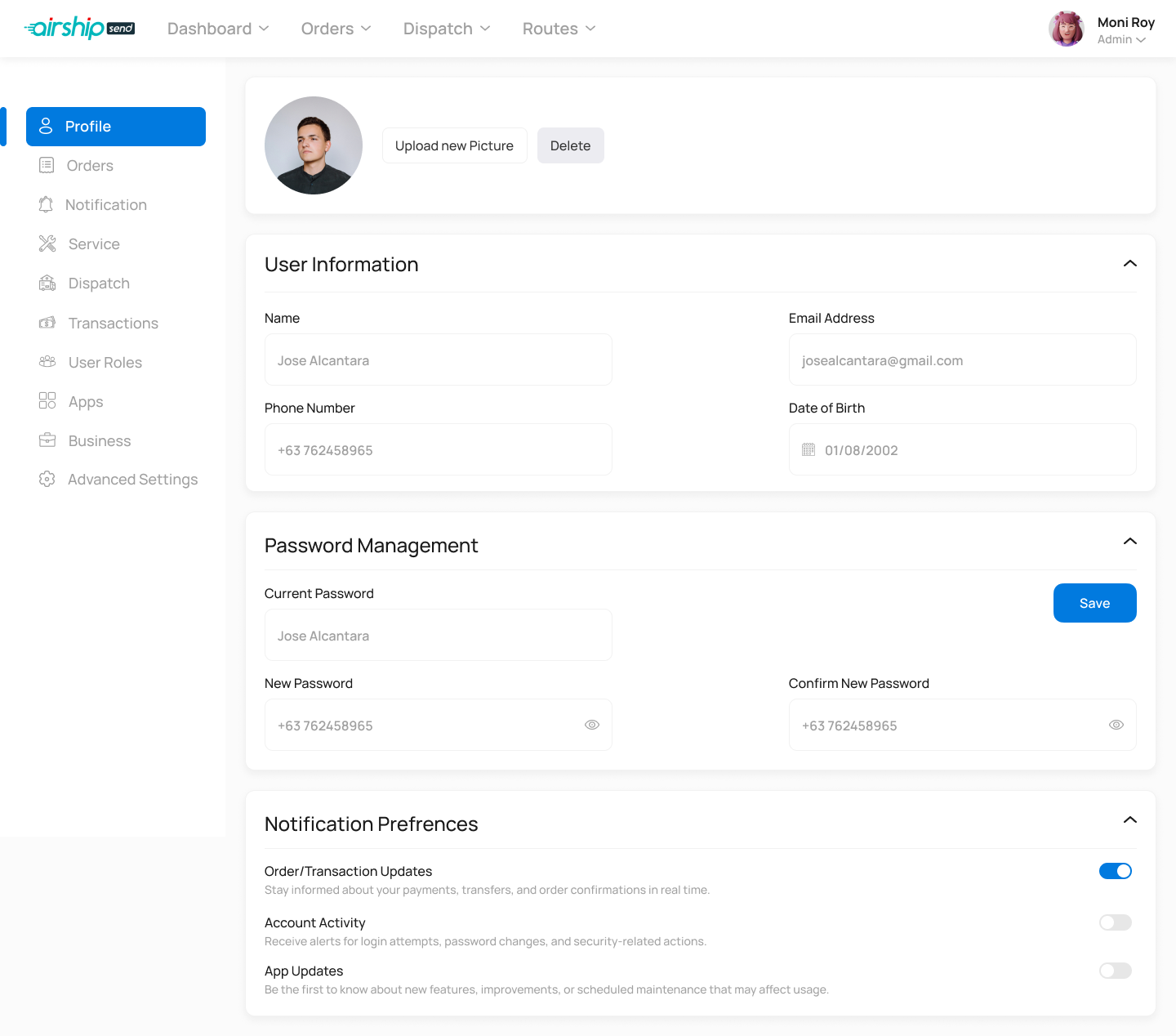1176x1036 pixels.
Task: Open the Routes dropdown menu
Action: pyautogui.click(x=559, y=29)
